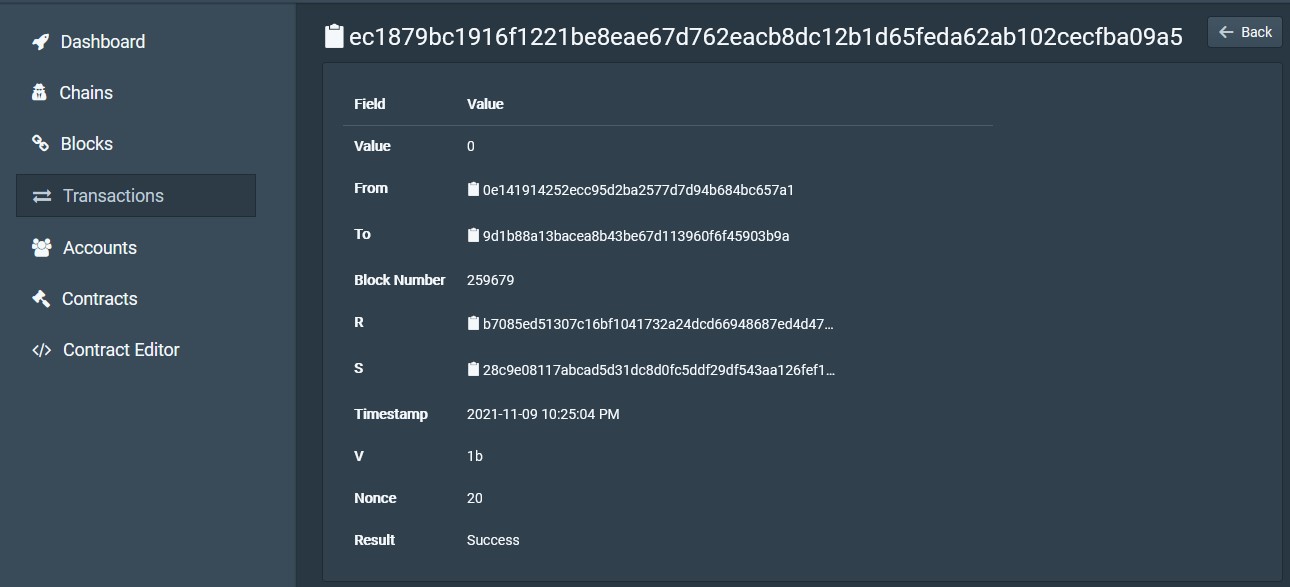Copy the To address with clipboard icon

473,235
